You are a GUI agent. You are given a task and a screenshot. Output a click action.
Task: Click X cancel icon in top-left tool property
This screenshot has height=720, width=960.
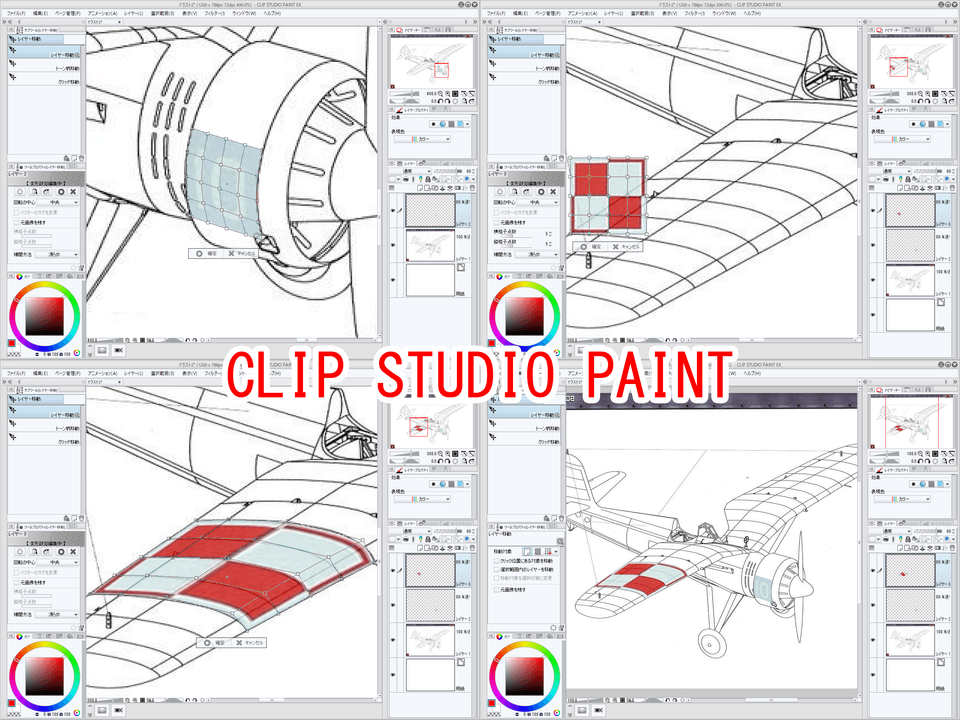73,192
